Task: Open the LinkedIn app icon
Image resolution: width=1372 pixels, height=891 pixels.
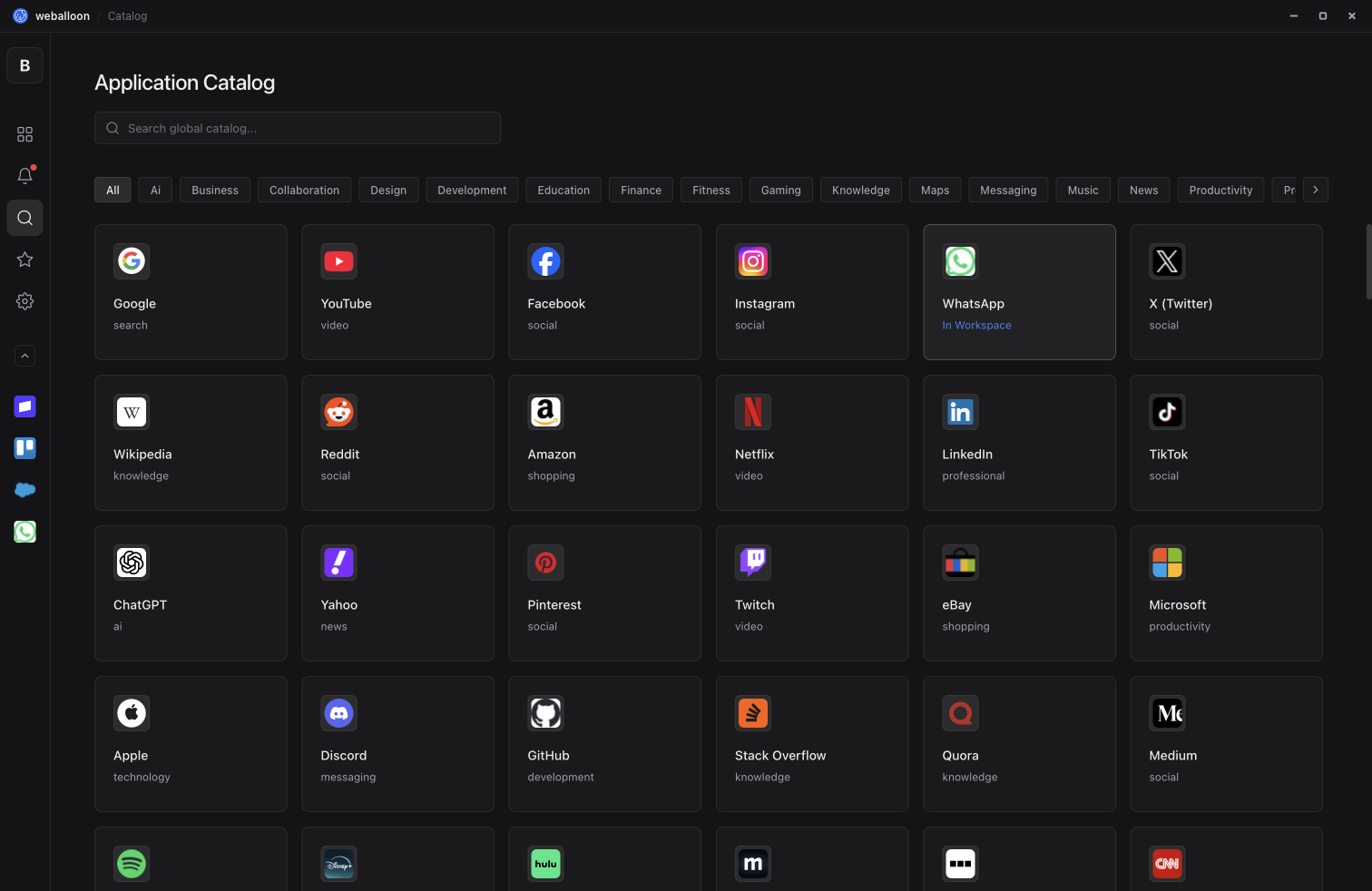Action: click(x=960, y=412)
